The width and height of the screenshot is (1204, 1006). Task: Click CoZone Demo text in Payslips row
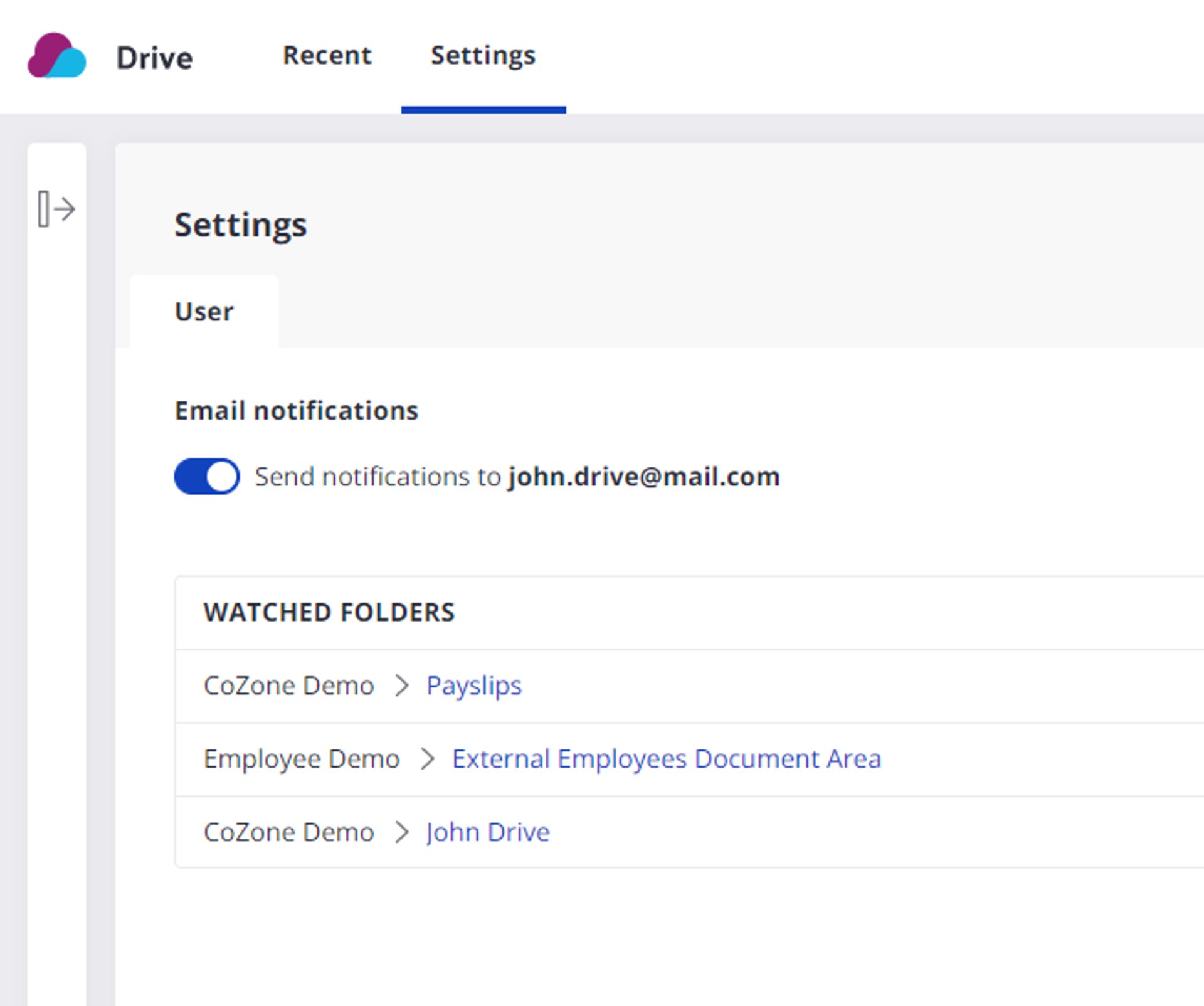(288, 686)
